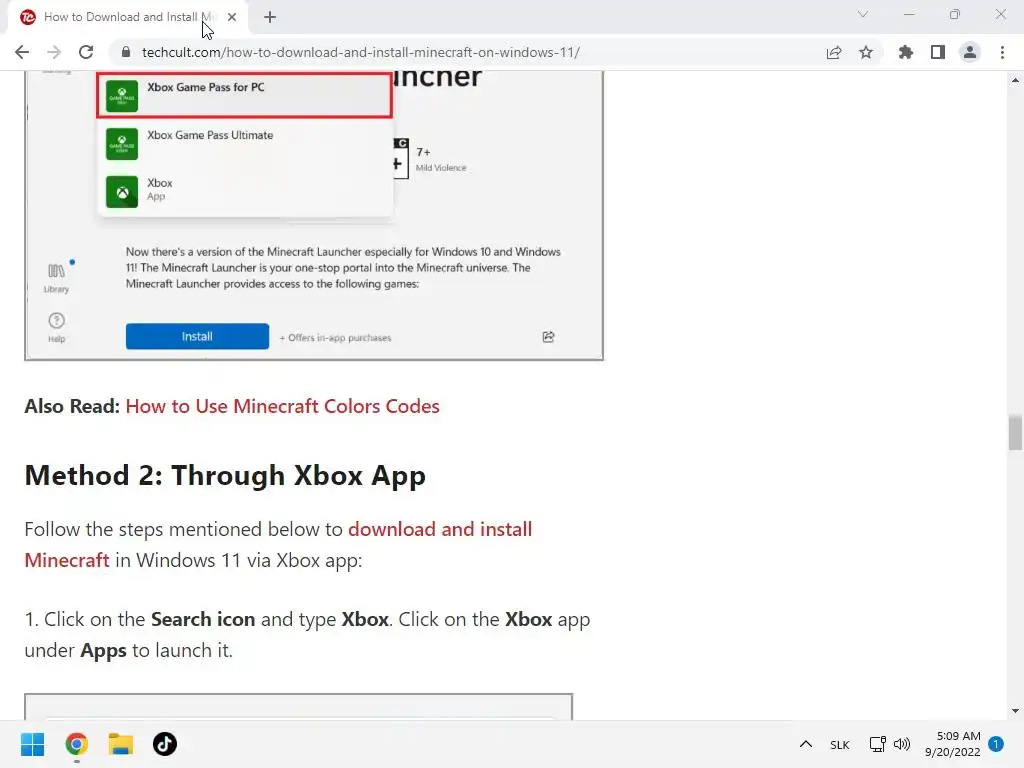
Task: Open Chrome profile avatar menu
Action: 970,52
